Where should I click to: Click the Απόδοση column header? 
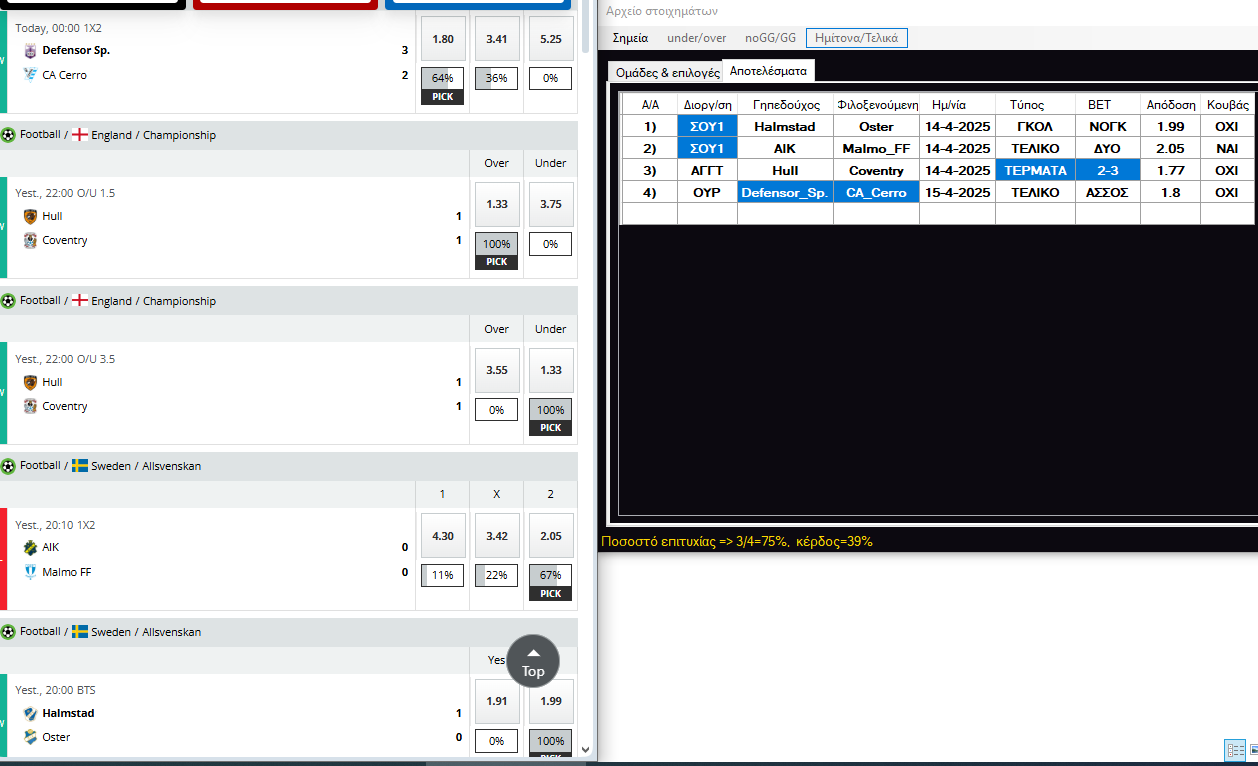[x=1170, y=105]
